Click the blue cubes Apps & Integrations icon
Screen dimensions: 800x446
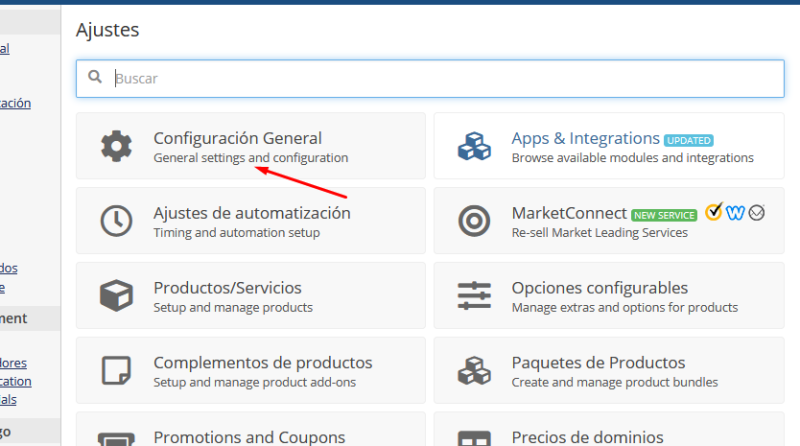pos(474,147)
